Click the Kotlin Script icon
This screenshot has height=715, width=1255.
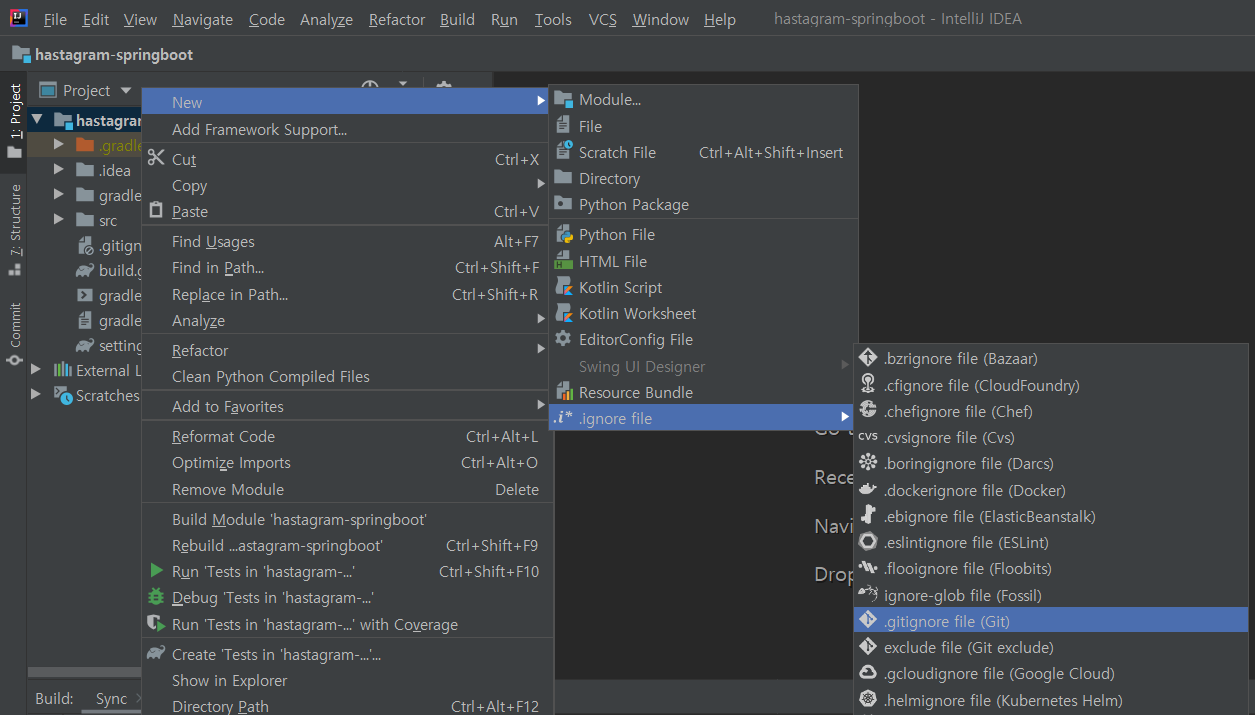(563, 287)
